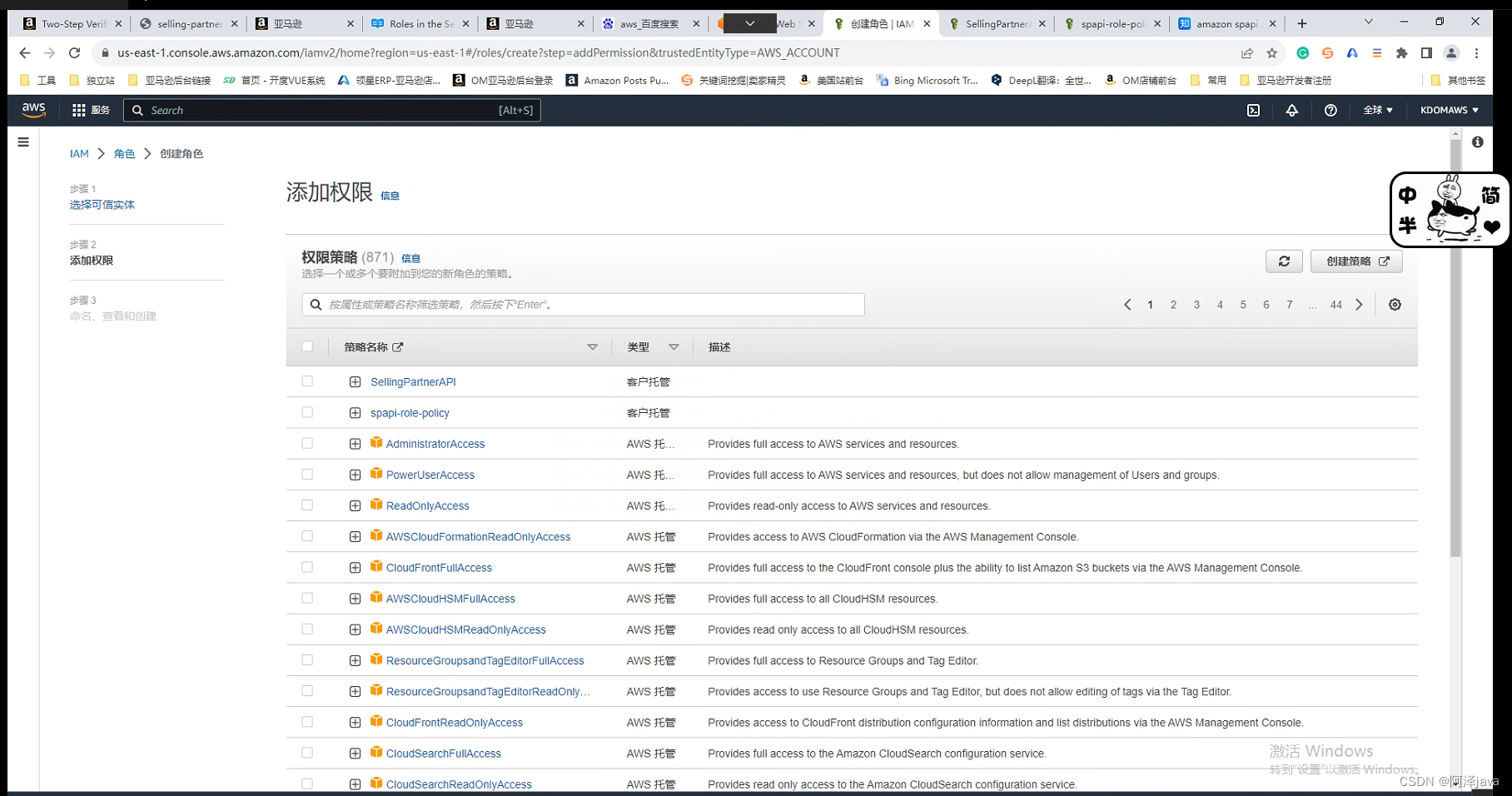Check the AdministratorAccess policy
1512x796 pixels.
tap(307, 443)
